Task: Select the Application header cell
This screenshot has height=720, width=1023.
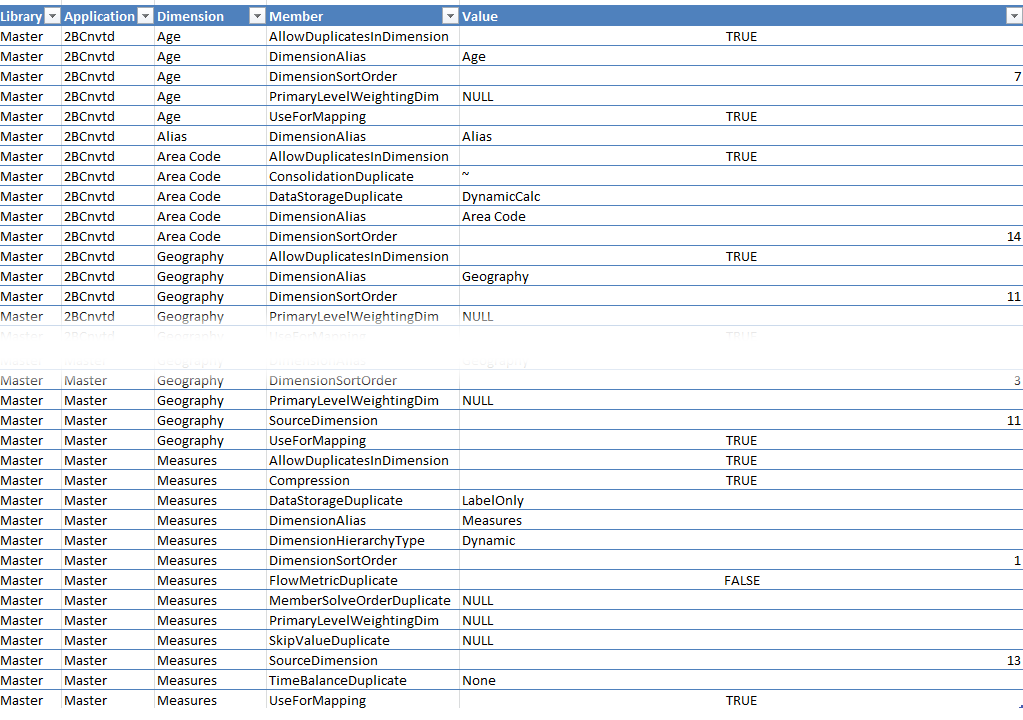Action: point(108,16)
